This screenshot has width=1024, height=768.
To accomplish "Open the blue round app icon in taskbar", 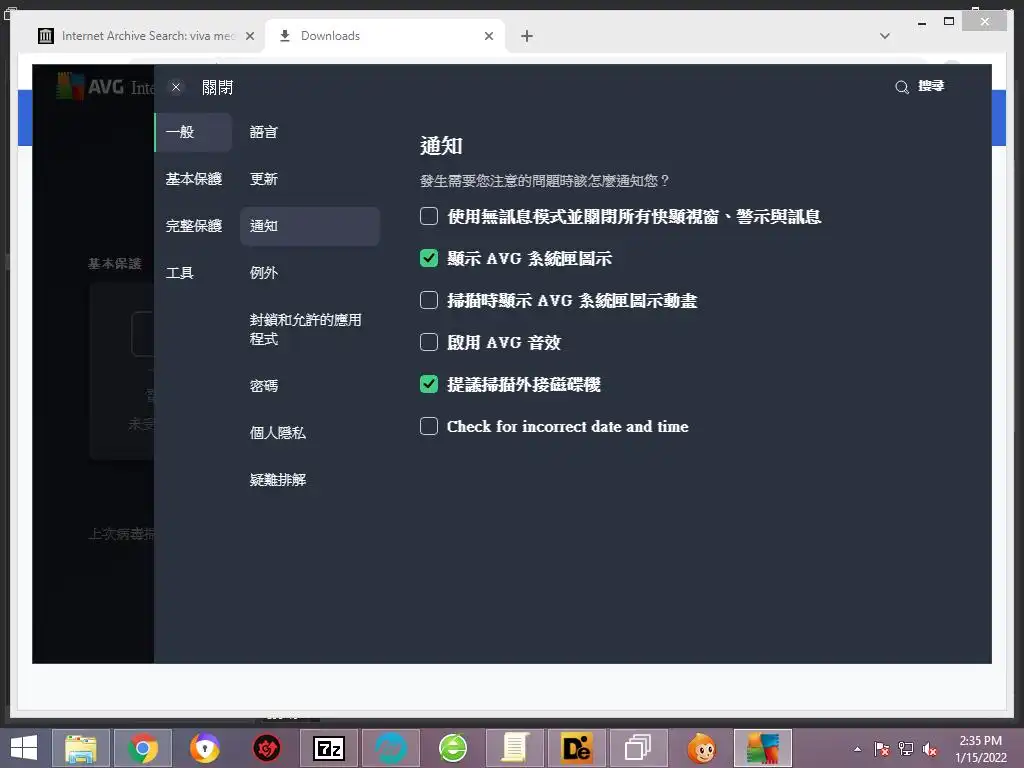I will (391, 748).
